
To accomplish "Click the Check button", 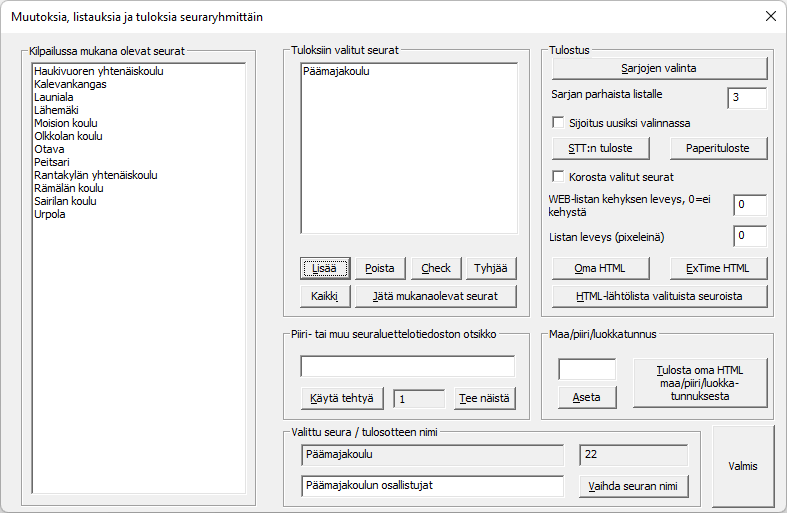I will click(435, 268).
